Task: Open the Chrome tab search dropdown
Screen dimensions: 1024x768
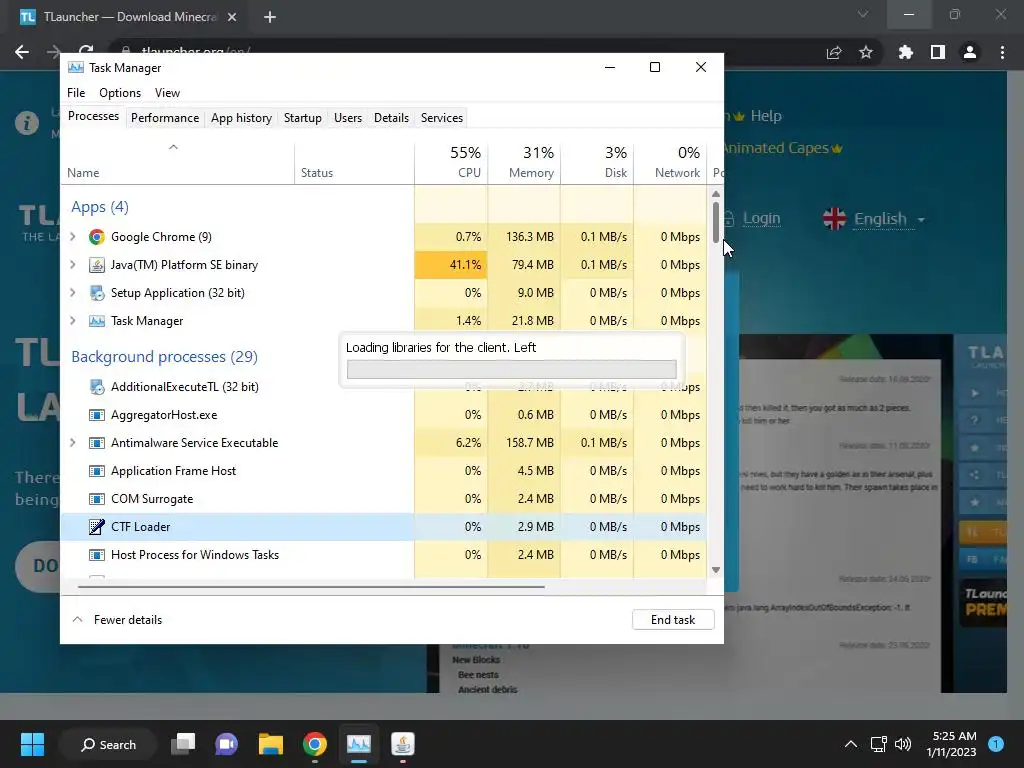Action: 863,14
